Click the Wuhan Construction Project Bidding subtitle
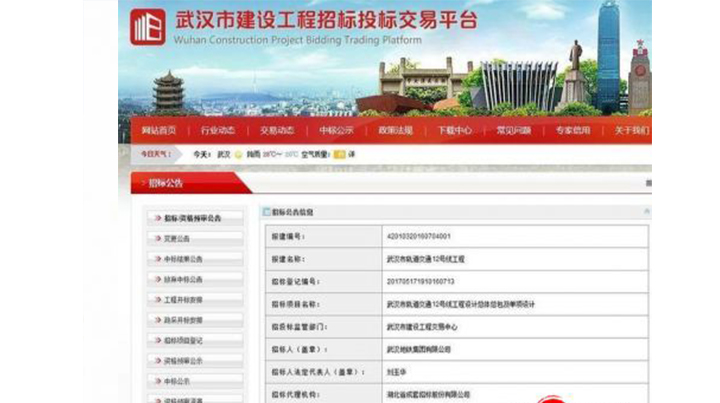Image resolution: width=720 pixels, height=403 pixels. click(298, 40)
